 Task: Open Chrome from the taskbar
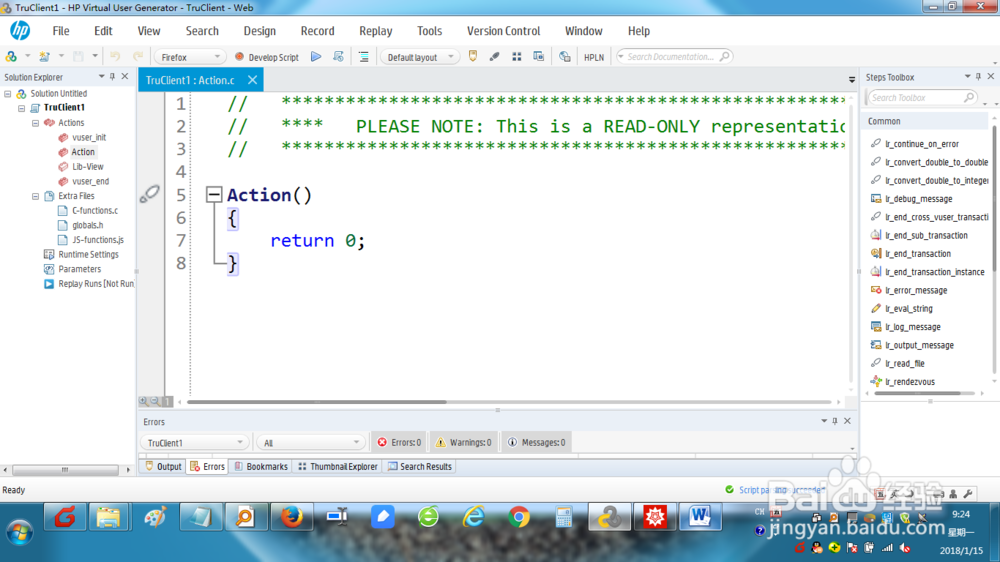click(x=519, y=517)
